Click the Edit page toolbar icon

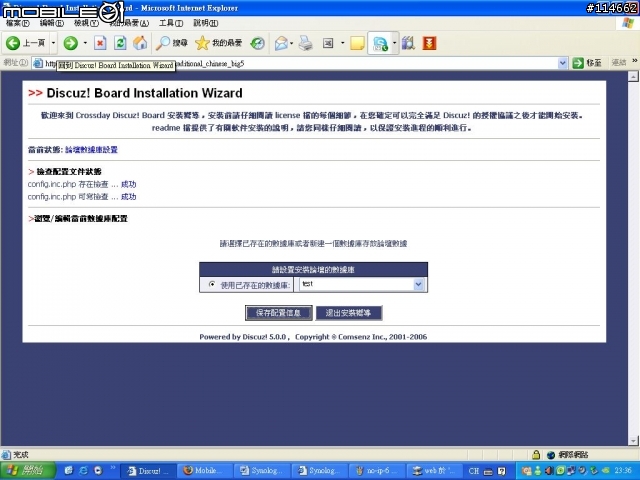(328, 43)
